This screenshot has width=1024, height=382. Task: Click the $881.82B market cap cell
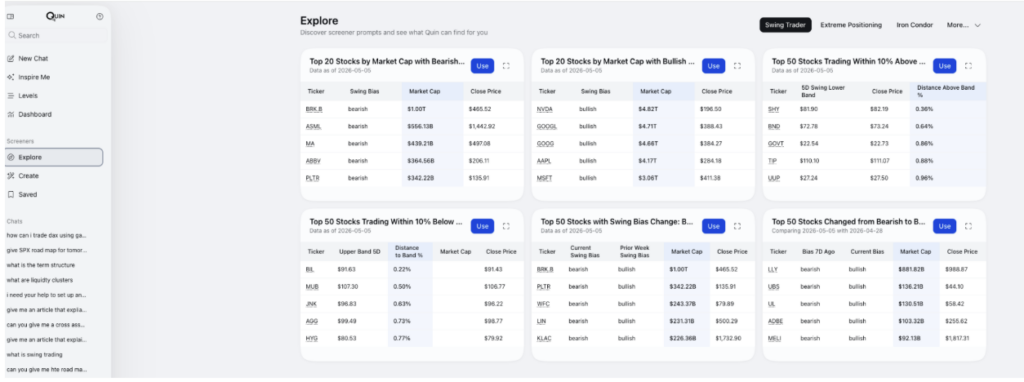[912, 269]
